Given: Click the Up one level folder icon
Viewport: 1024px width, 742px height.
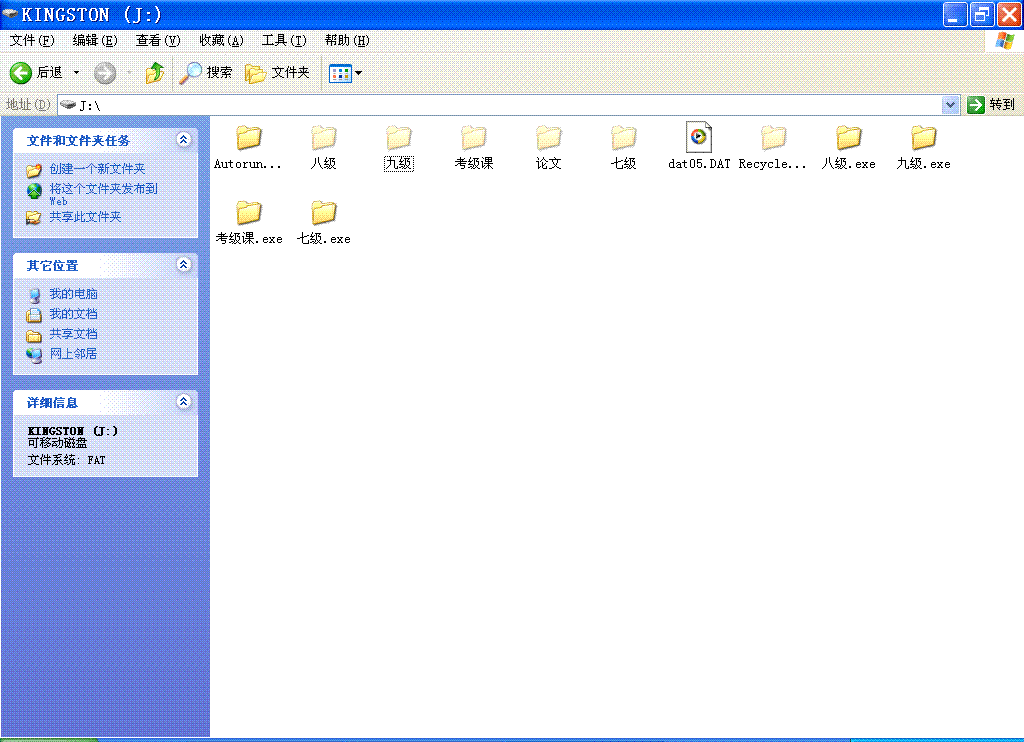Looking at the screenshot, I should click(154, 73).
